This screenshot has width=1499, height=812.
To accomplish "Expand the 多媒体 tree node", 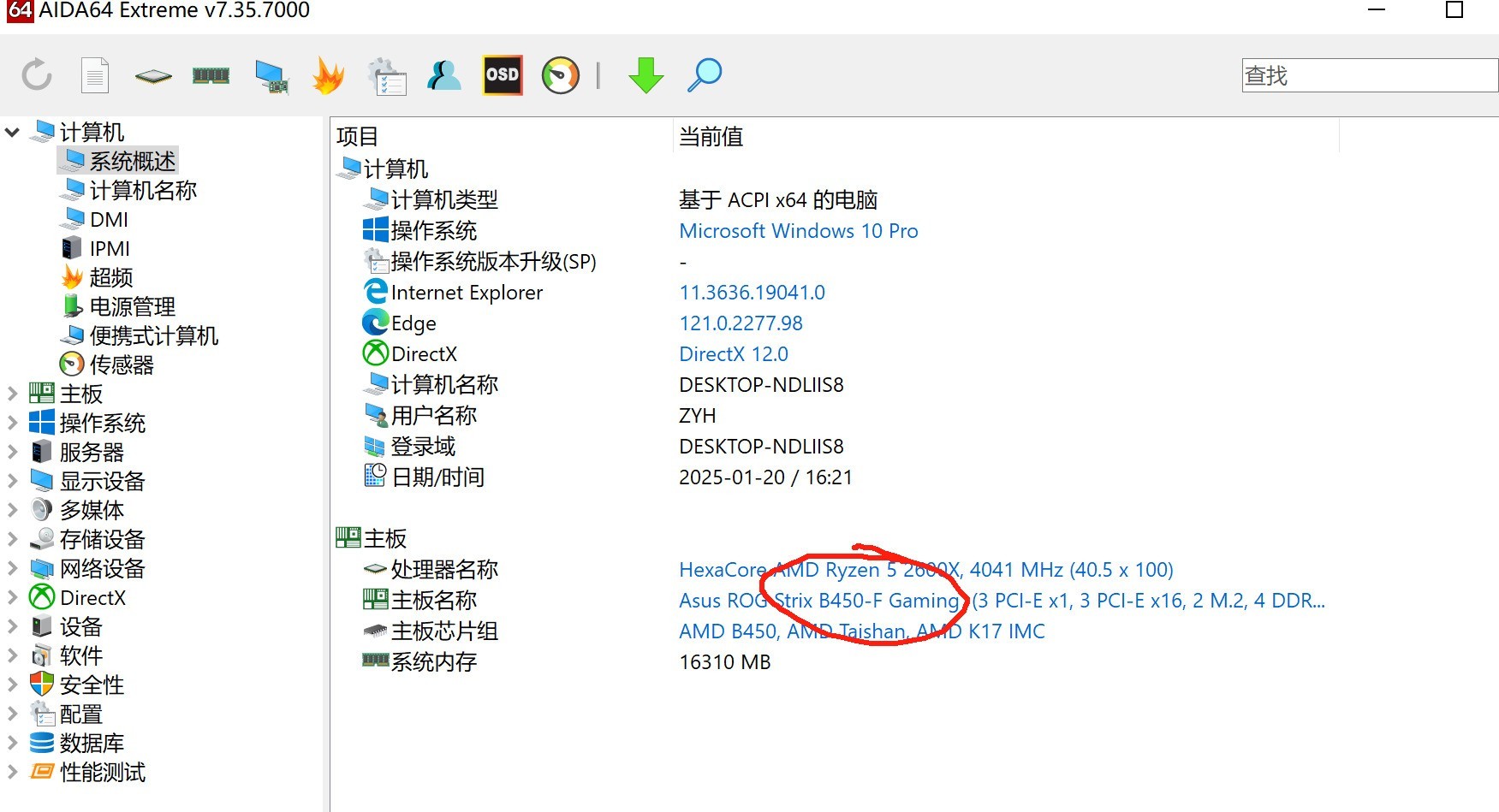I will [x=12, y=510].
